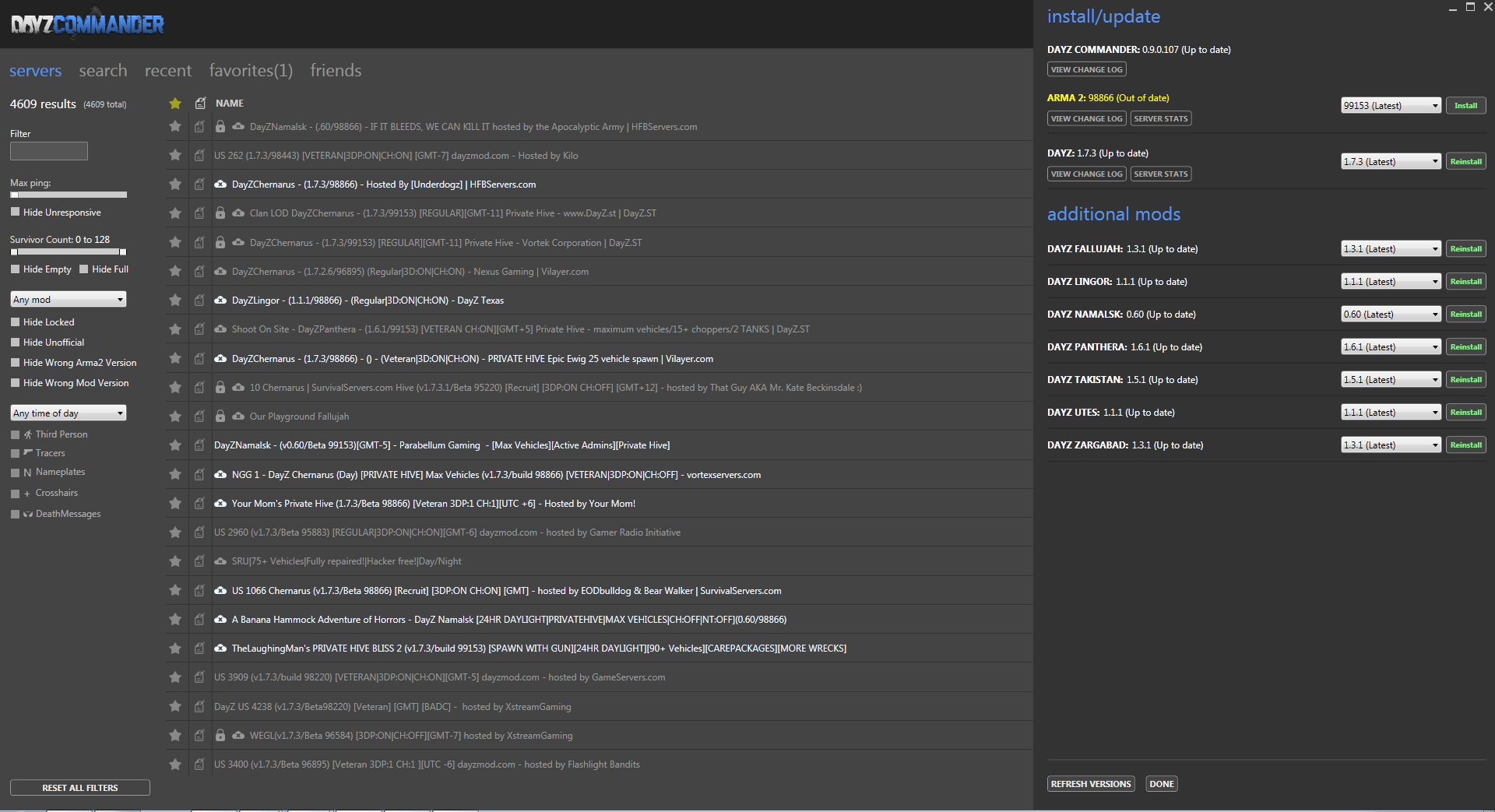The height and width of the screenshot is (812, 1495).
Task: Toggle the Third Person filter checkbox
Action: [15, 434]
